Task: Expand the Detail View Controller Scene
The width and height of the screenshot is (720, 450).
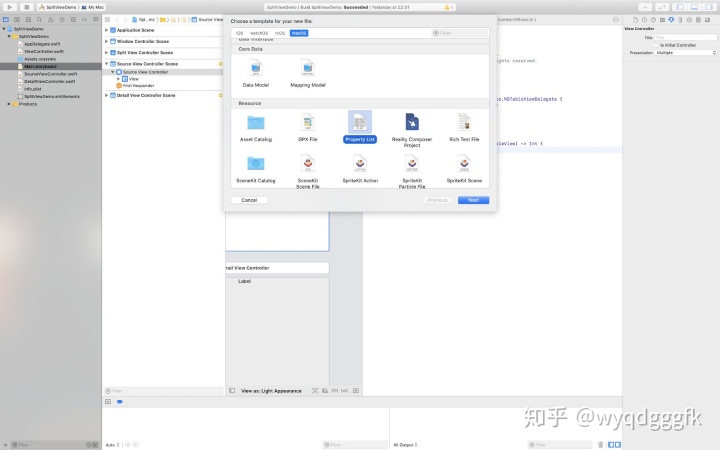Action: (x=107, y=95)
